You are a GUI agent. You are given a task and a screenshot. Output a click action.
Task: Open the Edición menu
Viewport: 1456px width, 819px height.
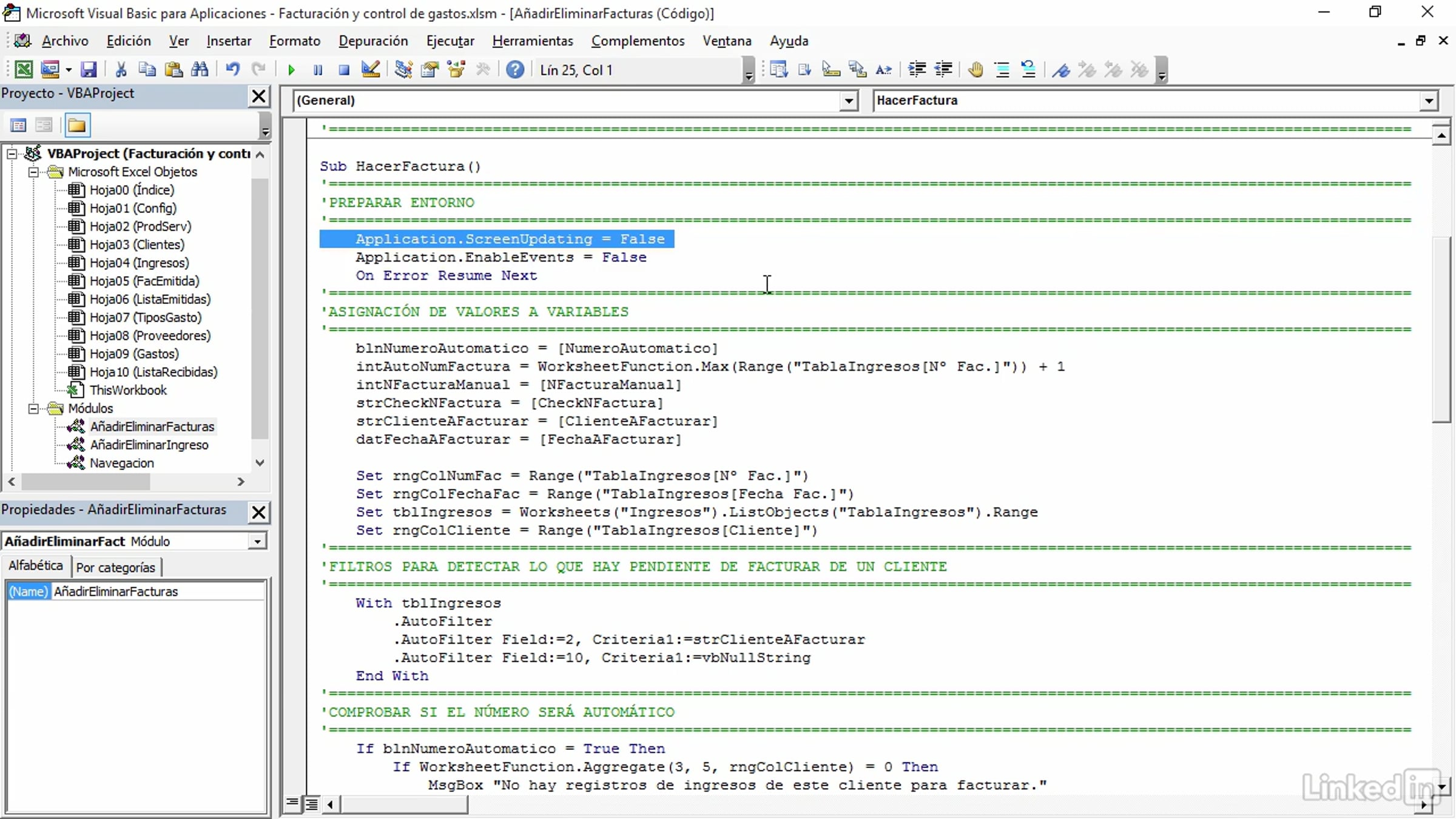coord(129,41)
